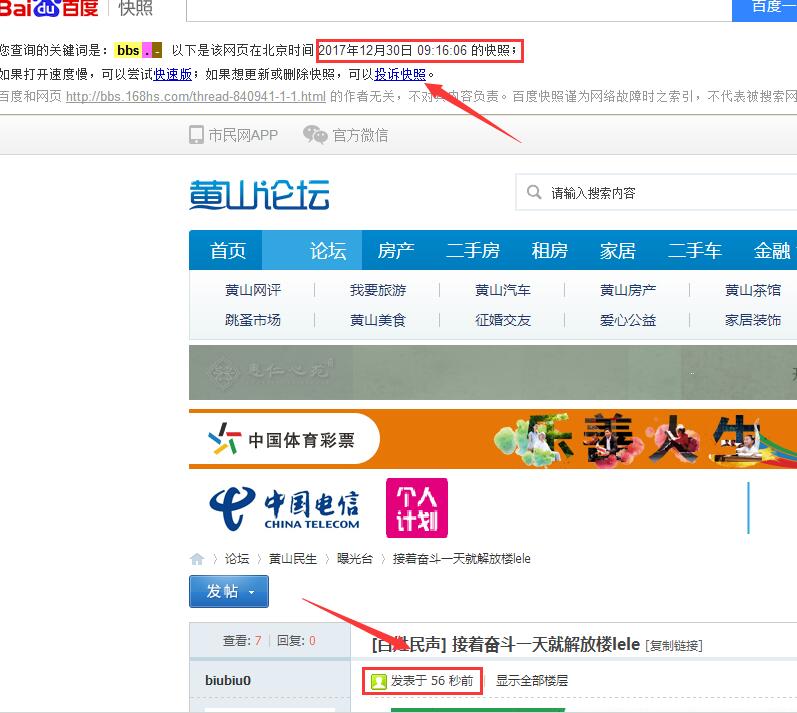
Task: Open the 快速版 link
Action: pyautogui.click(x=173, y=75)
